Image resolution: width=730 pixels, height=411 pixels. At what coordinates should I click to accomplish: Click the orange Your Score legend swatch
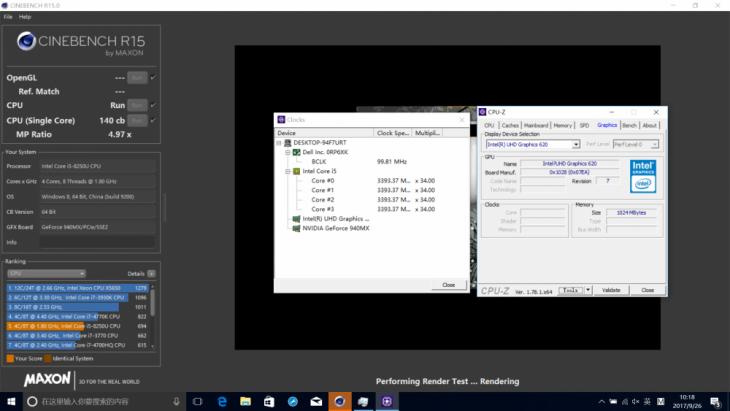pyautogui.click(x=10, y=358)
